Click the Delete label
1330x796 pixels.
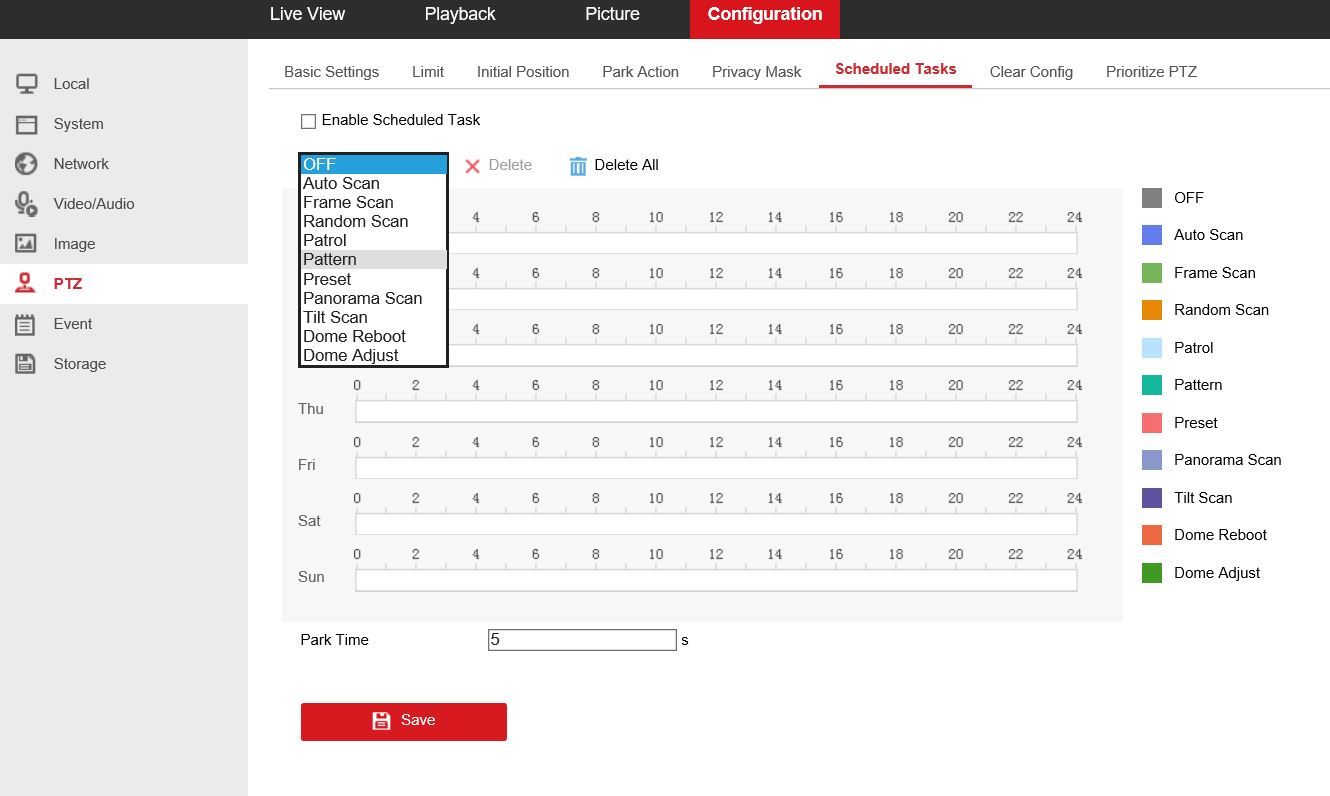pyautogui.click(x=510, y=165)
